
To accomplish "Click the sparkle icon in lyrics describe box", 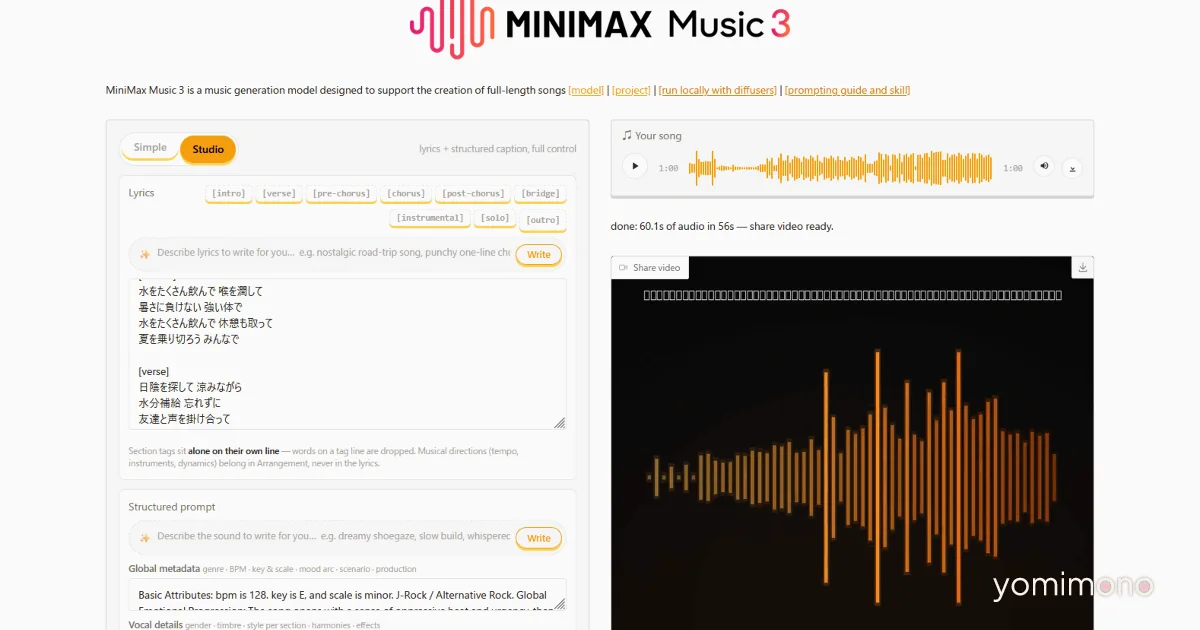I will pyautogui.click(x=144, y=254).
